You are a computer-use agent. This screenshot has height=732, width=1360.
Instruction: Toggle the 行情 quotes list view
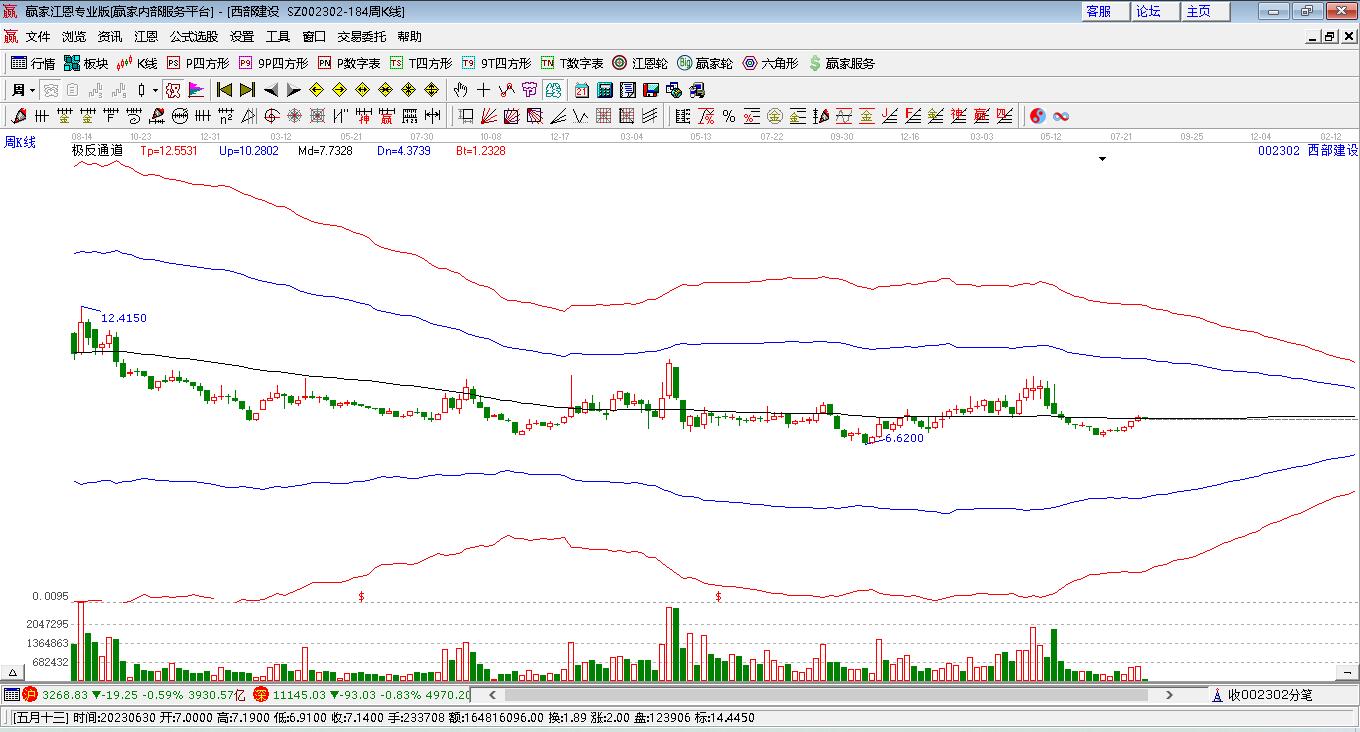tap(33, 63)
